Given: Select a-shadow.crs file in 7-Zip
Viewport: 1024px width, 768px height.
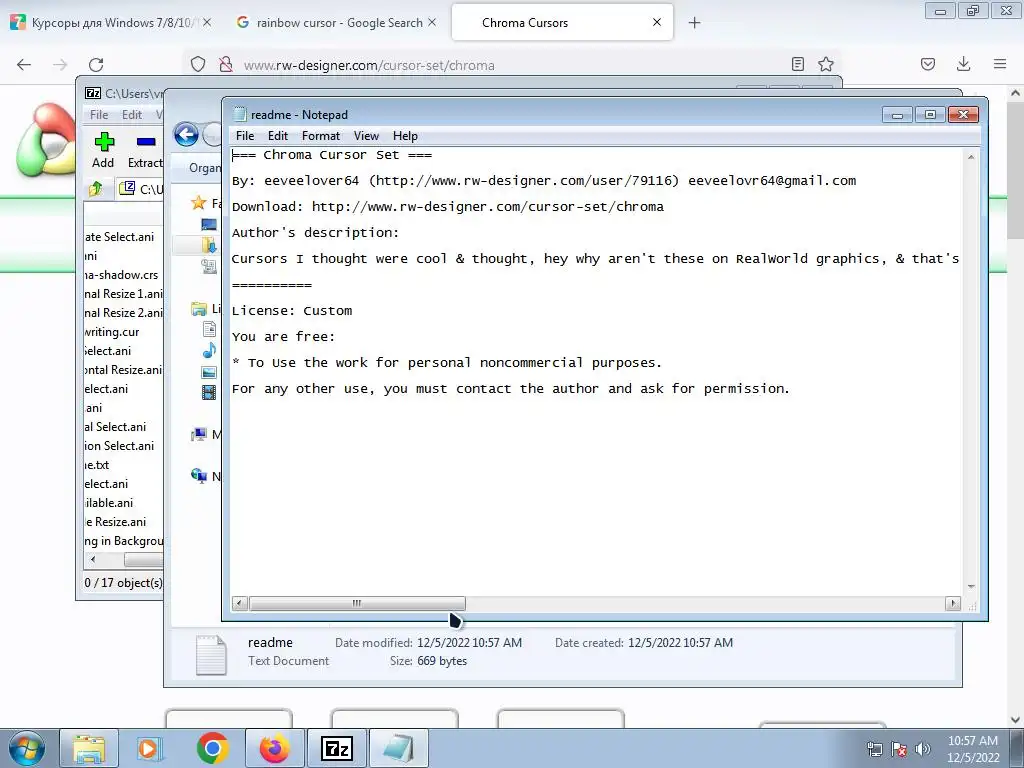Looking at the screenshot, I should pyautogui.click(x=121, y=275).
